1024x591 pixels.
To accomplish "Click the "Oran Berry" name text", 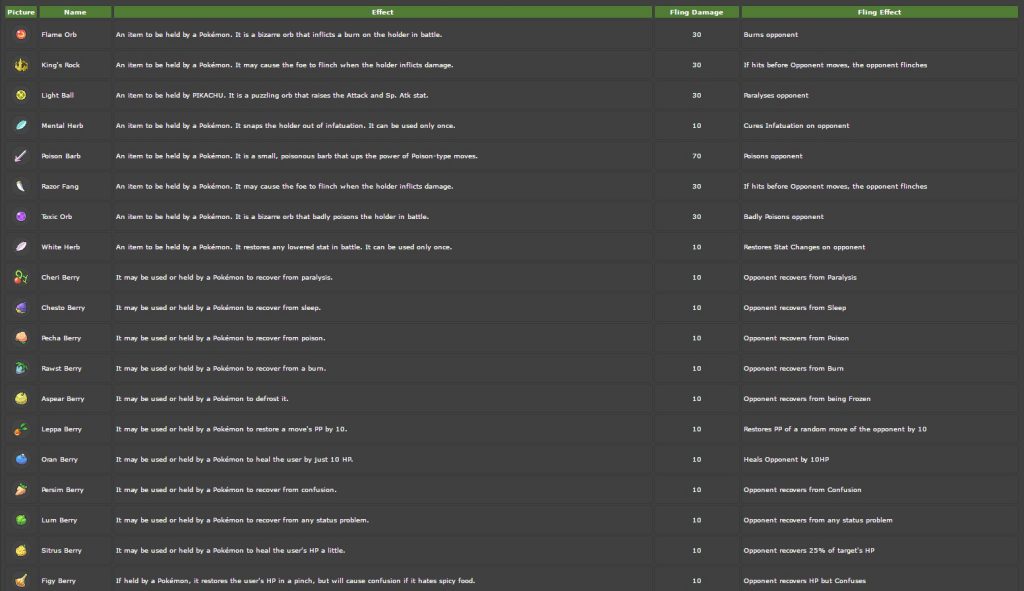I will click(x=59, y=460).
